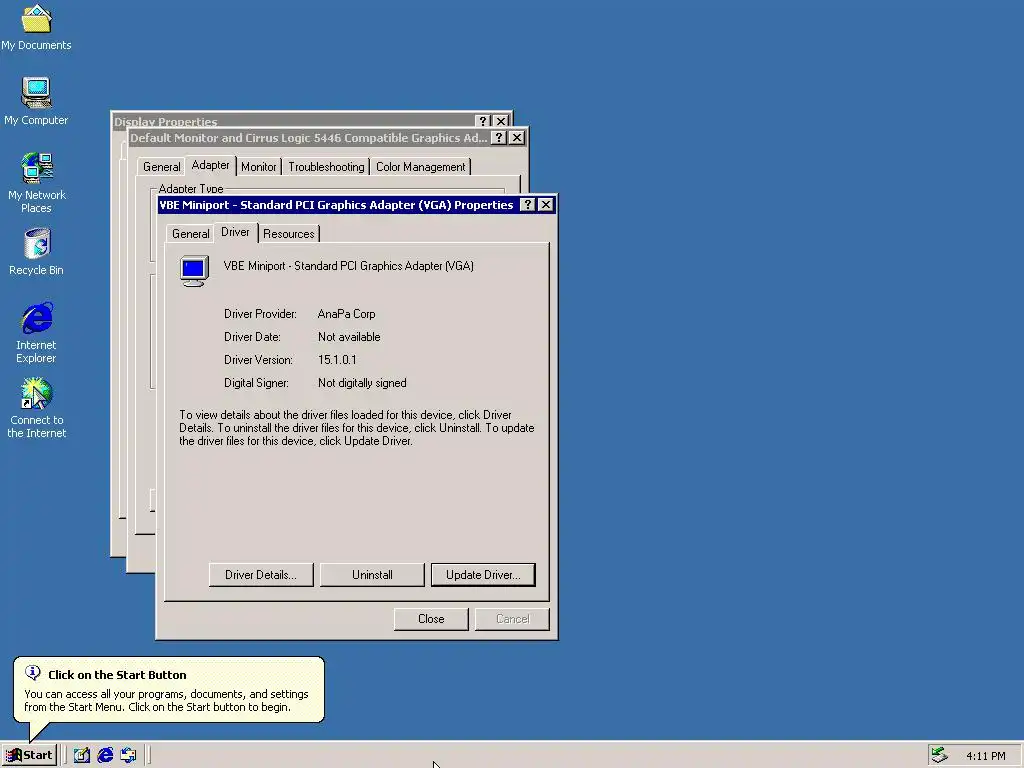This screenshot has height=768, width=1024.
Task: Click the Close button at dialog bottom
Action: [431, 618]
